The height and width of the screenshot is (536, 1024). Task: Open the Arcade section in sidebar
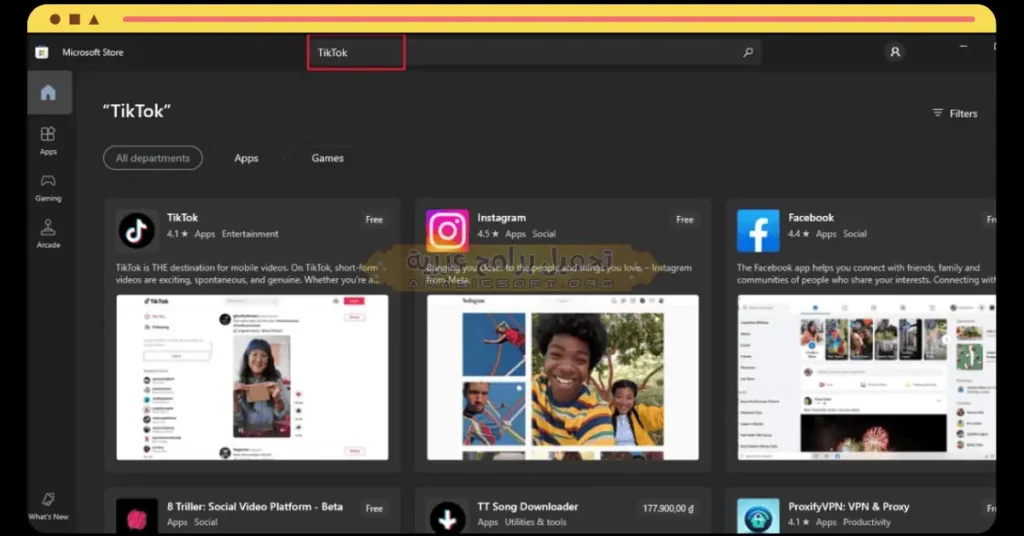[48, 234]
